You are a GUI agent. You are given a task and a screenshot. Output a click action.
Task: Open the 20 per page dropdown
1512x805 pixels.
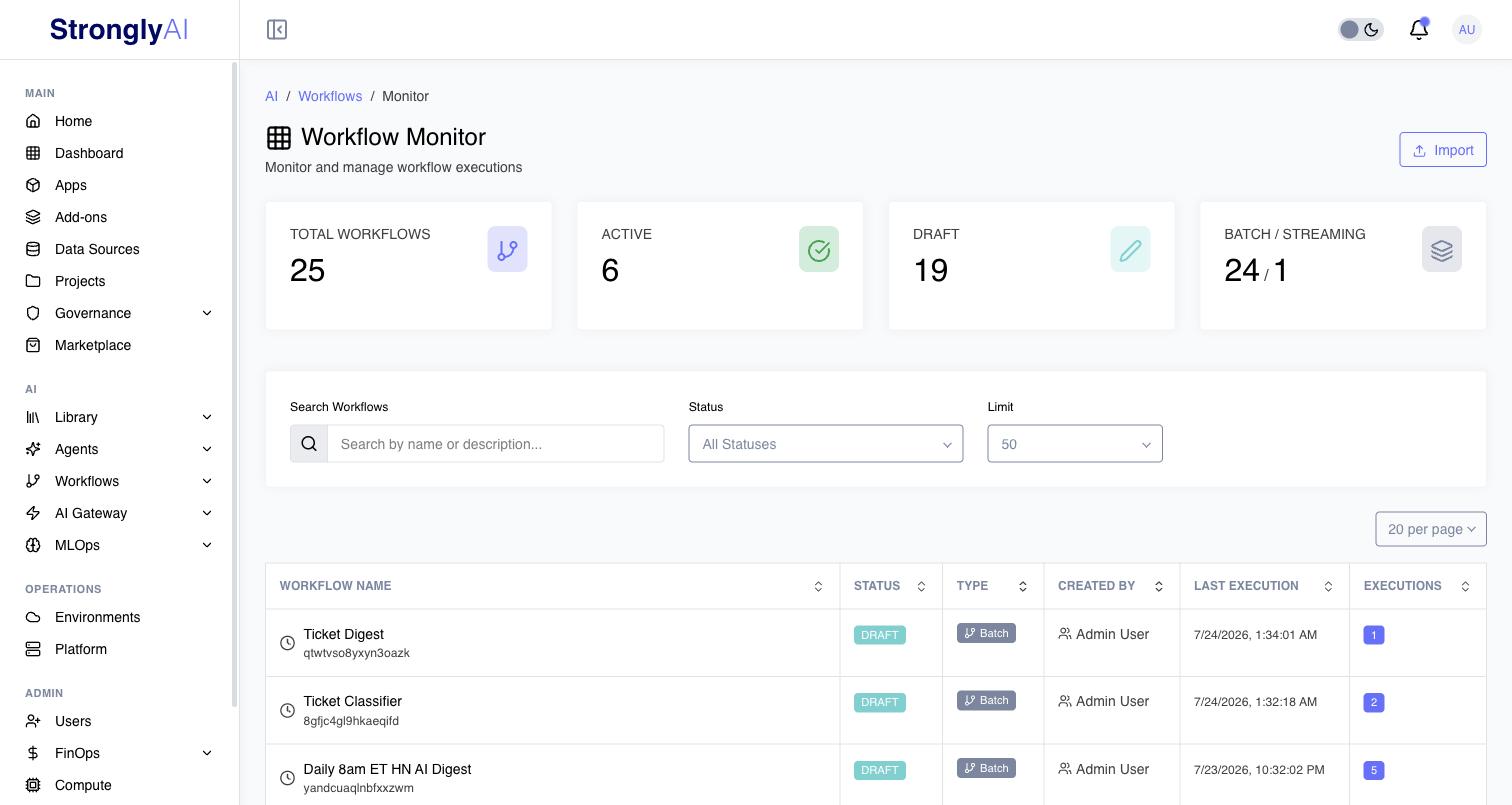coord(1431,529)
